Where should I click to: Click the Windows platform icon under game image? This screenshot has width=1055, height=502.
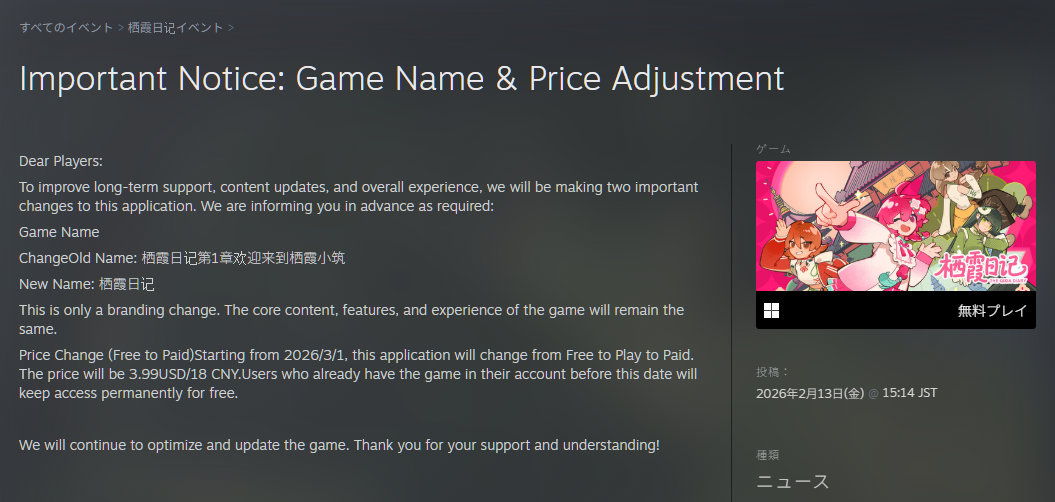[x=772, y=310]
